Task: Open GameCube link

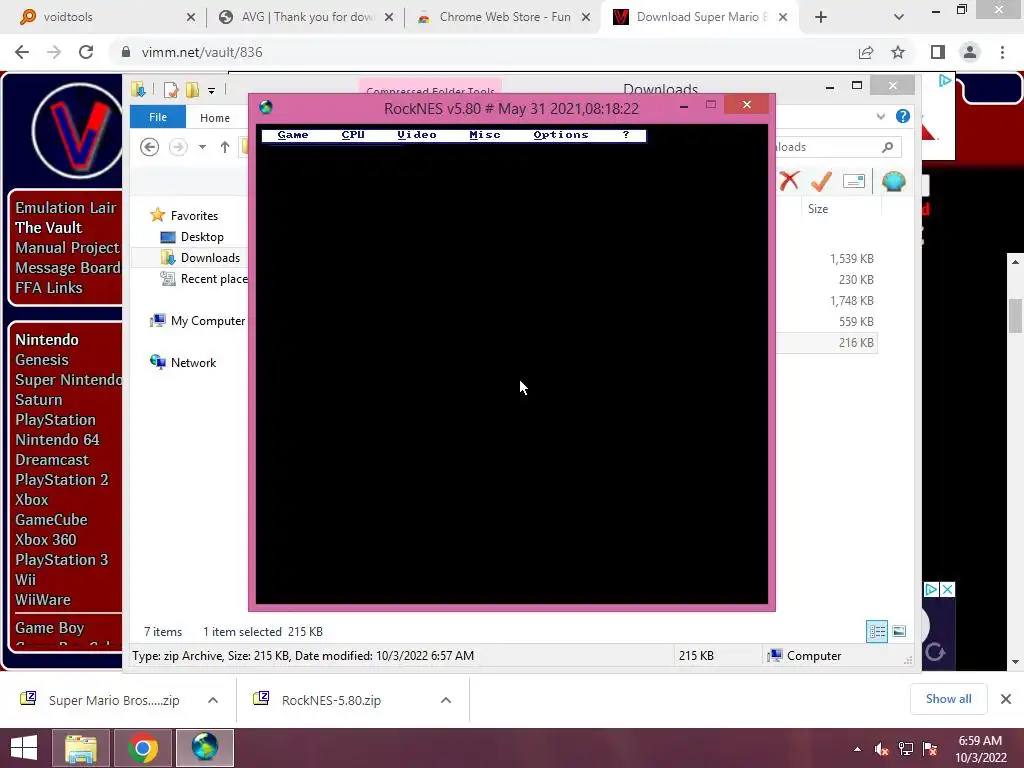Action: tap(52, 520)
